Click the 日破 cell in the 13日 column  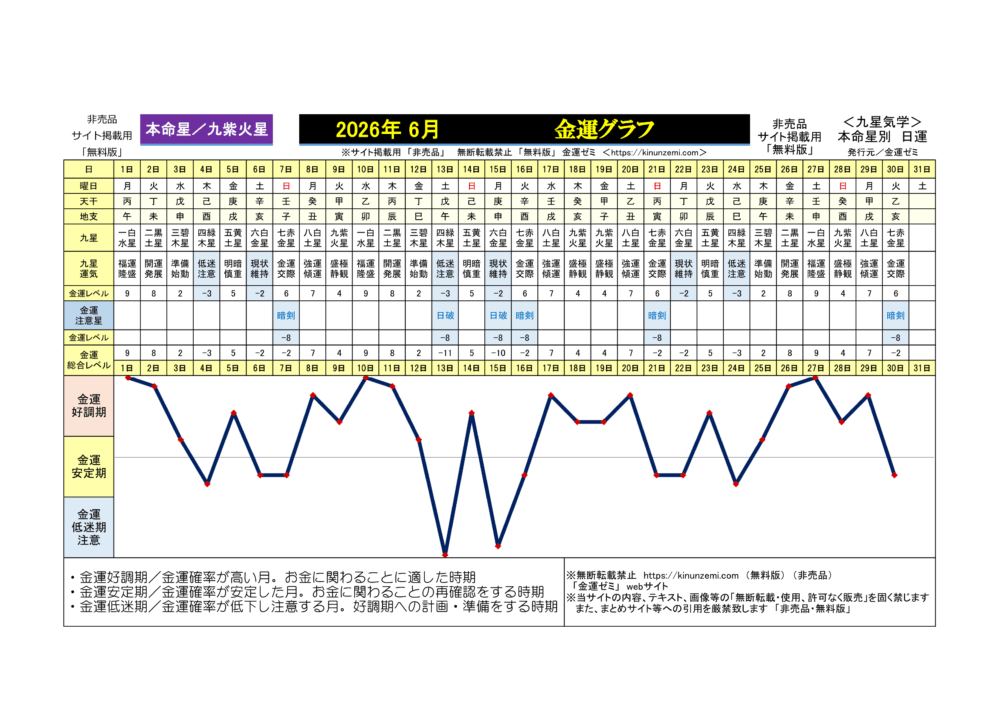pos(445,315)
